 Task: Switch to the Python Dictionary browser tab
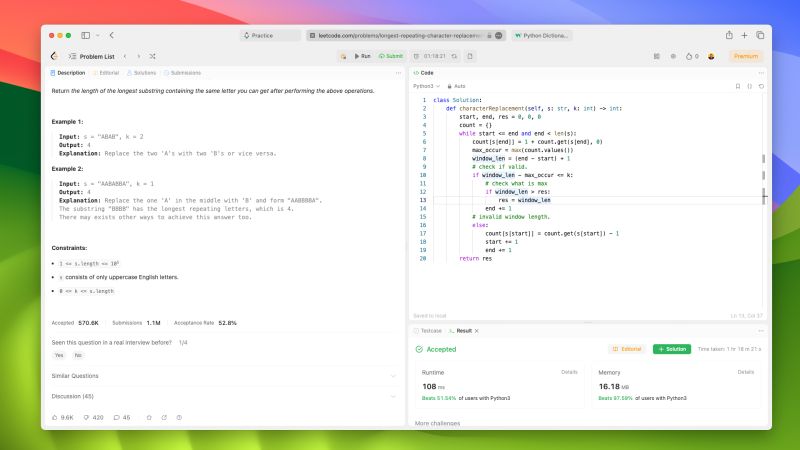point(541,35)
